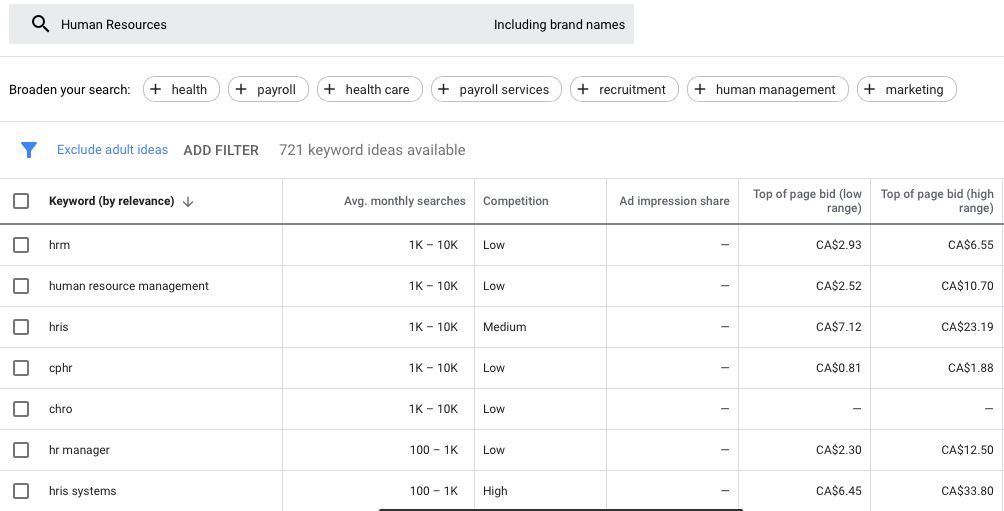Click the search magnifier icon

point(40,24)
